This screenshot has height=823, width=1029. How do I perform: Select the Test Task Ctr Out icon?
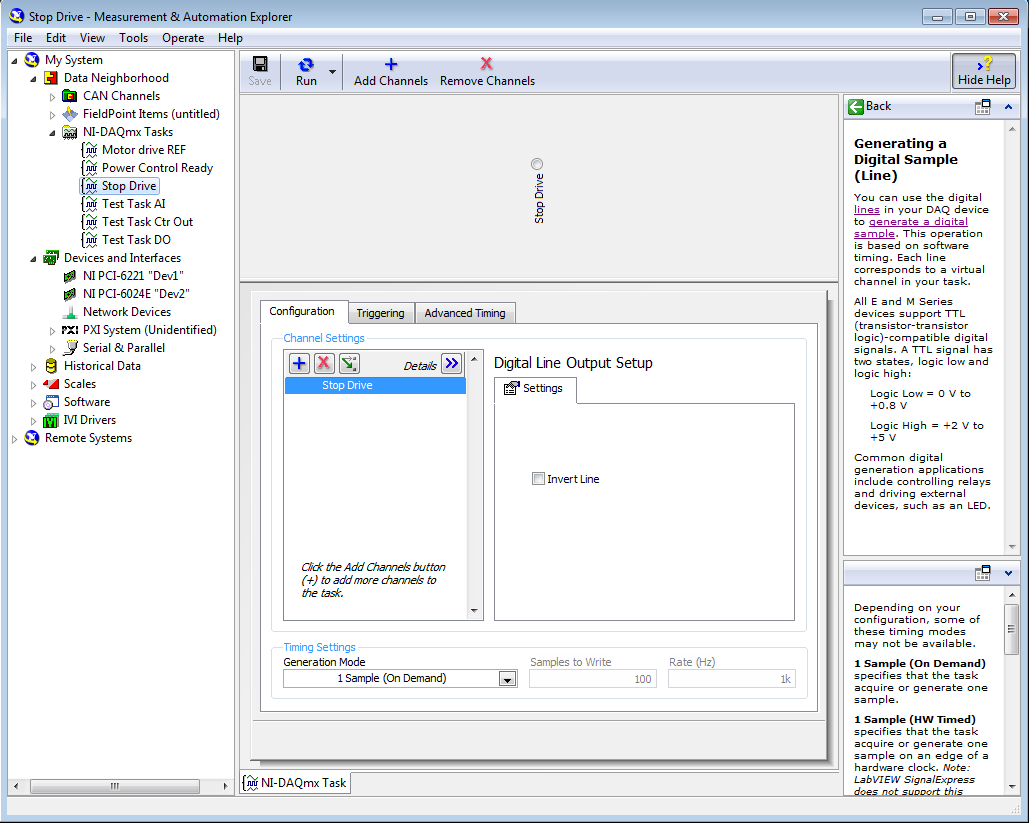click(x=90, y=222)
